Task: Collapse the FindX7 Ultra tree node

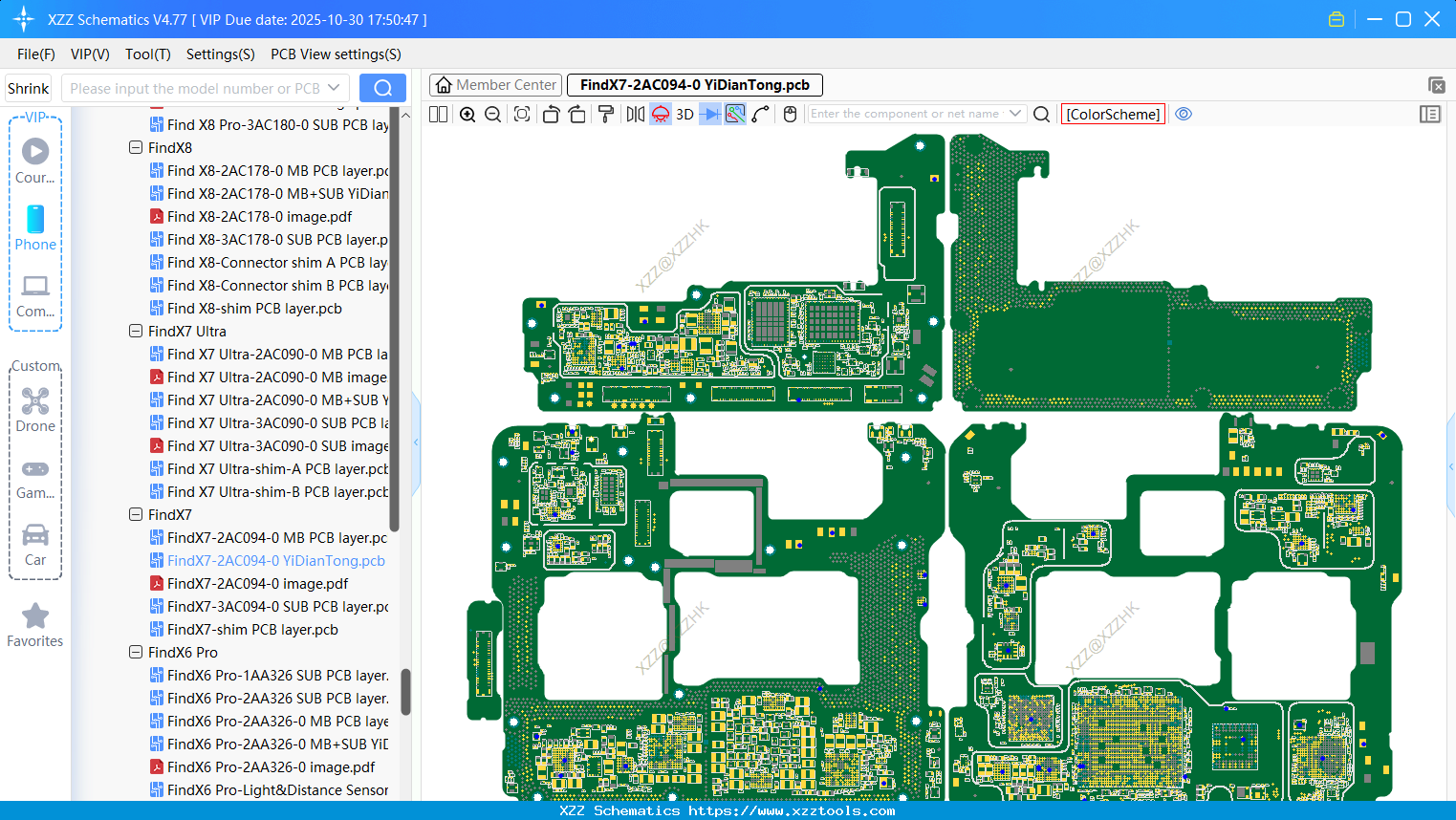Action: point(135,331)
